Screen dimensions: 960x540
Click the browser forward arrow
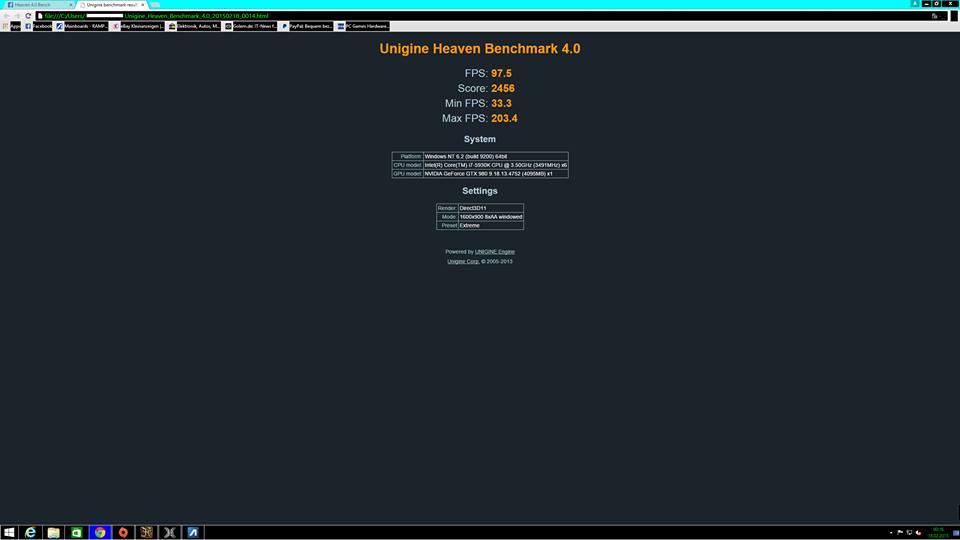coord(17,16)
